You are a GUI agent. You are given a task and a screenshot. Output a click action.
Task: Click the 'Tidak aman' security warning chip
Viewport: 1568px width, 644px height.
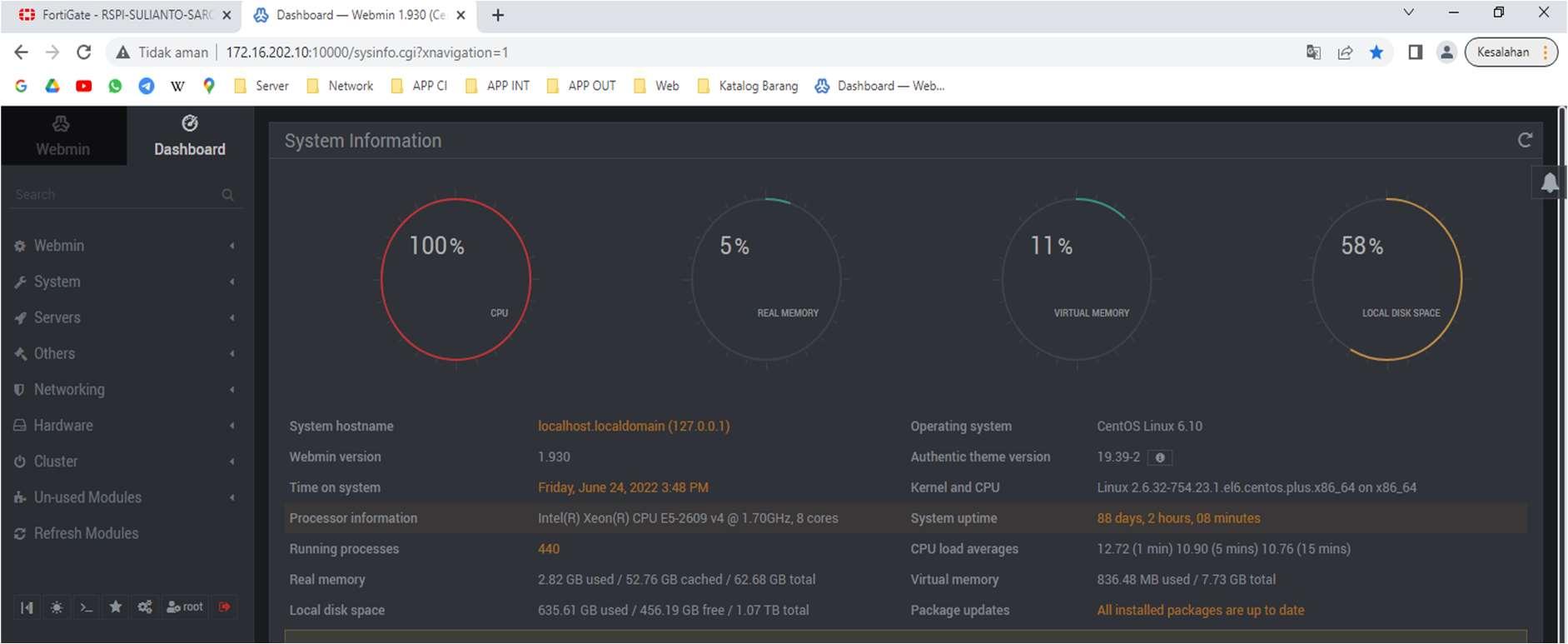pyautogui.click(x=162, y=52)
